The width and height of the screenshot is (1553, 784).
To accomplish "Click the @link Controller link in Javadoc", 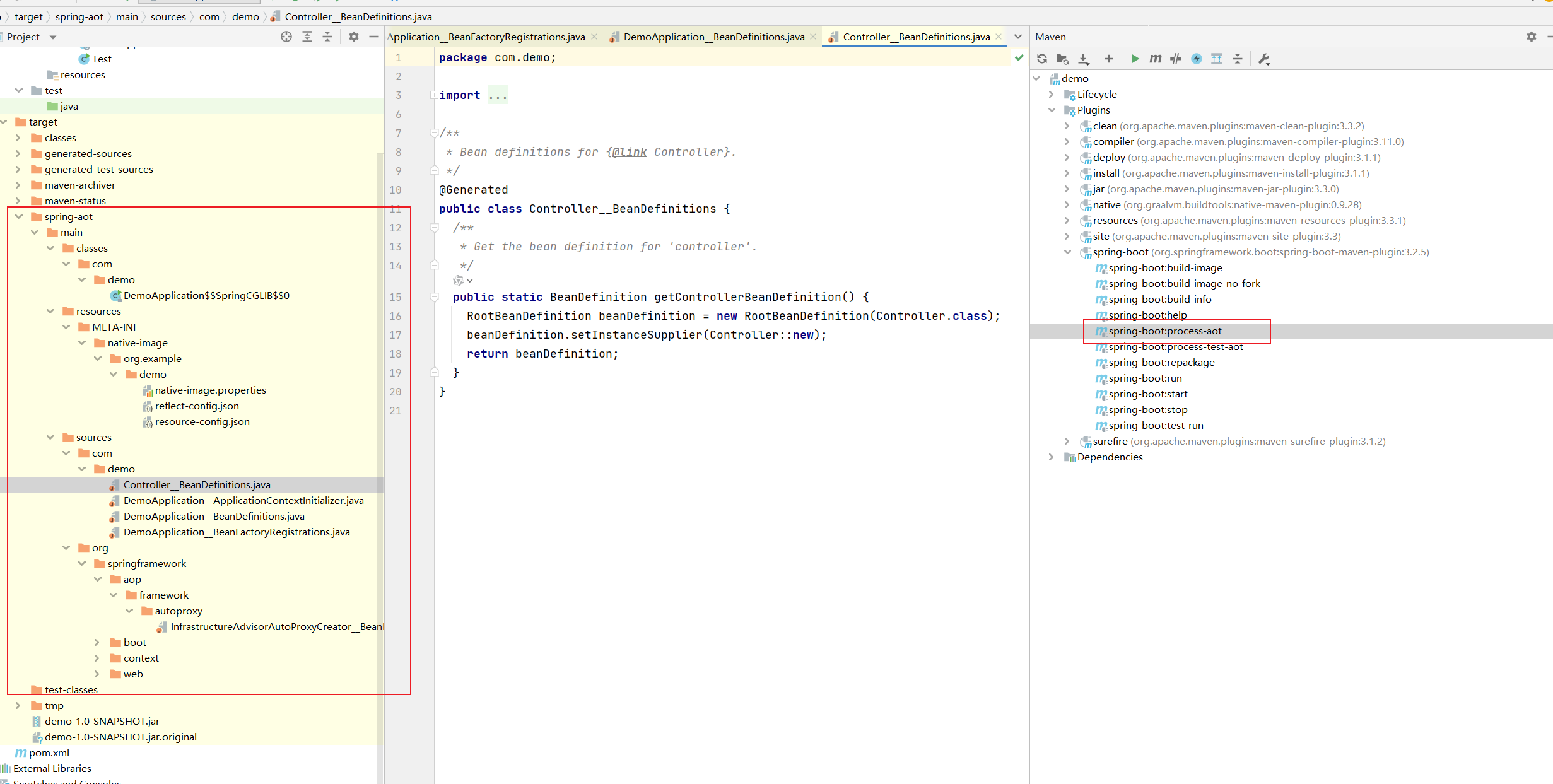I will click(x=669, y=152).
